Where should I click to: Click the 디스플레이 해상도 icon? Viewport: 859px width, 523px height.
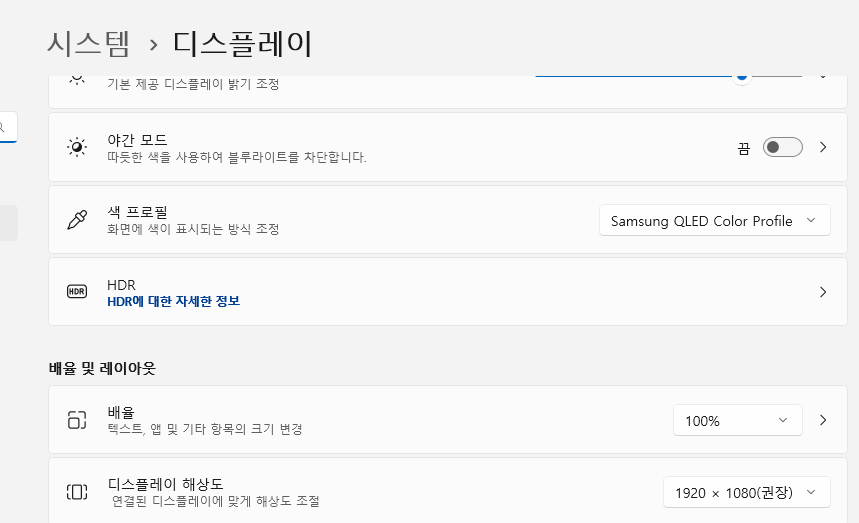click(x=77, y=492)
